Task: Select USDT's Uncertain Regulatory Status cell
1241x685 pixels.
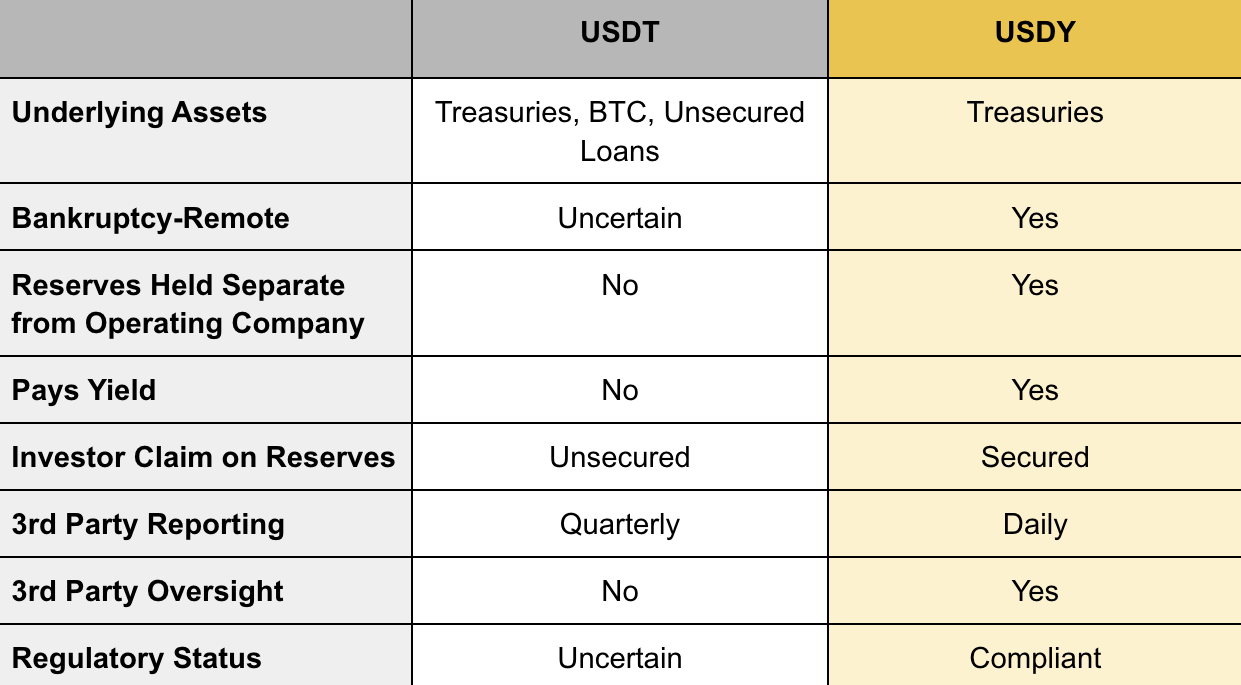Action: (619, 658)
